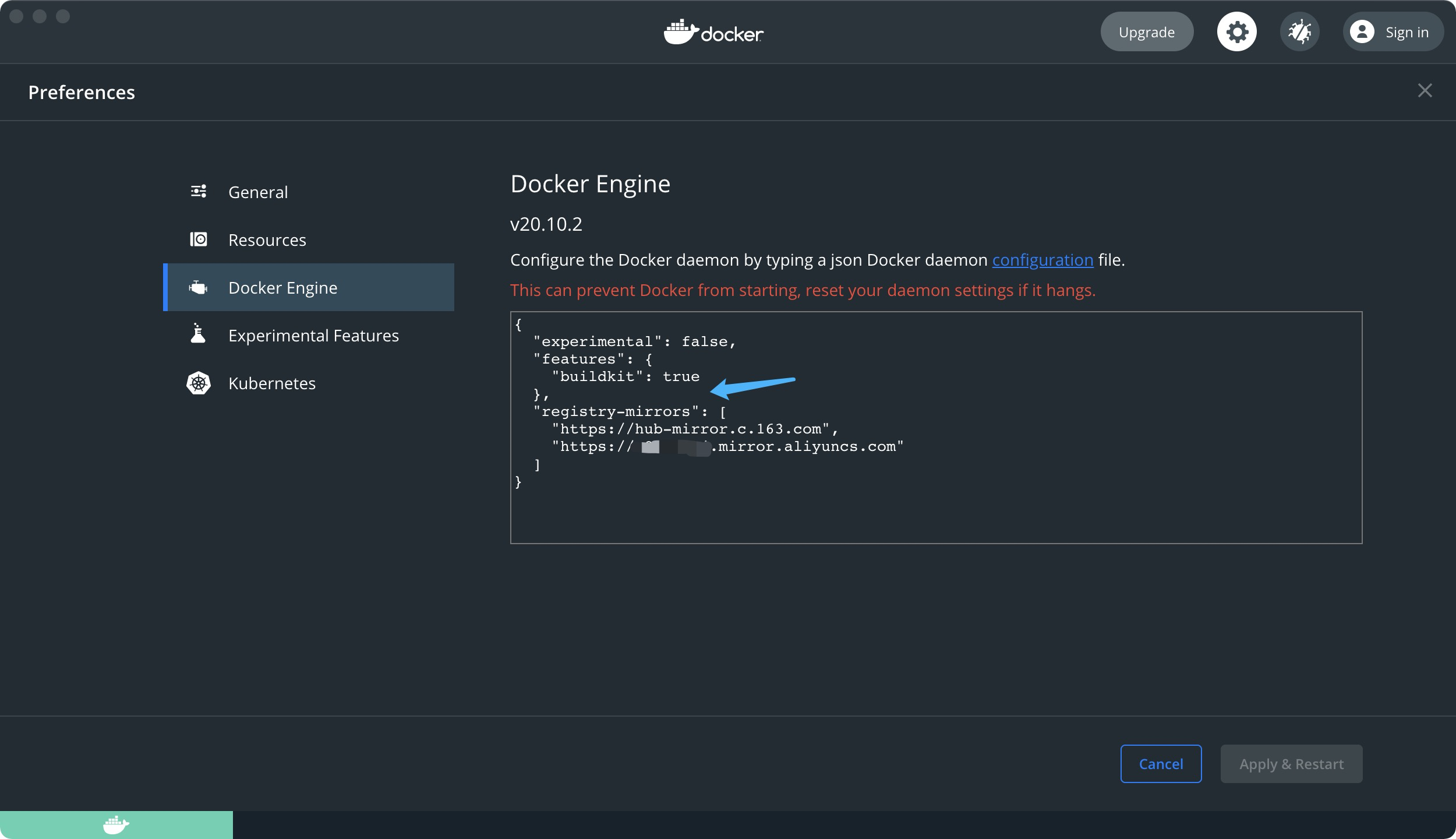Image resolution: width=1456 pixels, height=839 pixels.
Task: Click the Preferences title text
Action: coord(82,92)
